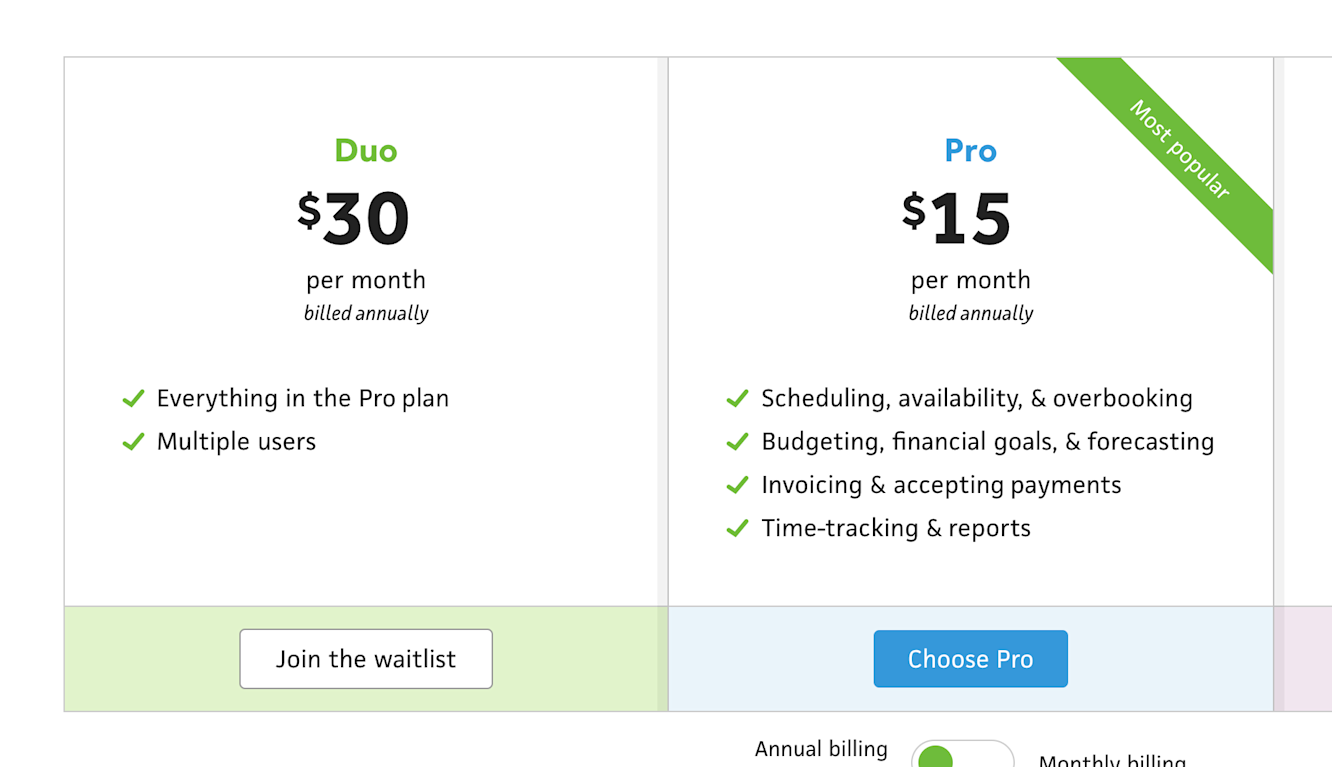1332x767 pixels.
Task: Select the Monthly billing label
Action: pyautogui.click(x=1112, y=760)
